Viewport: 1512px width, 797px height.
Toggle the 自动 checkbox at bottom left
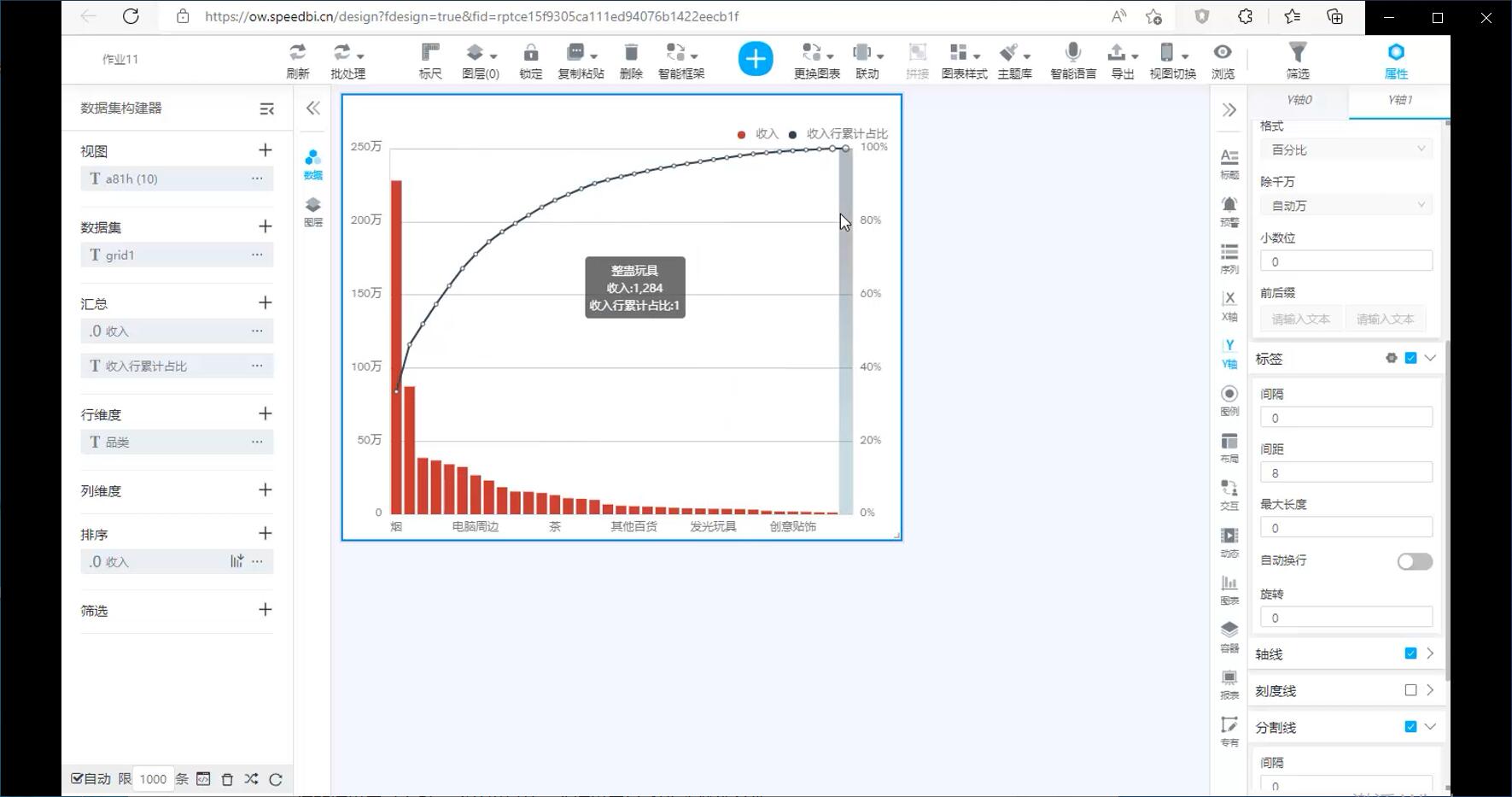78,778
